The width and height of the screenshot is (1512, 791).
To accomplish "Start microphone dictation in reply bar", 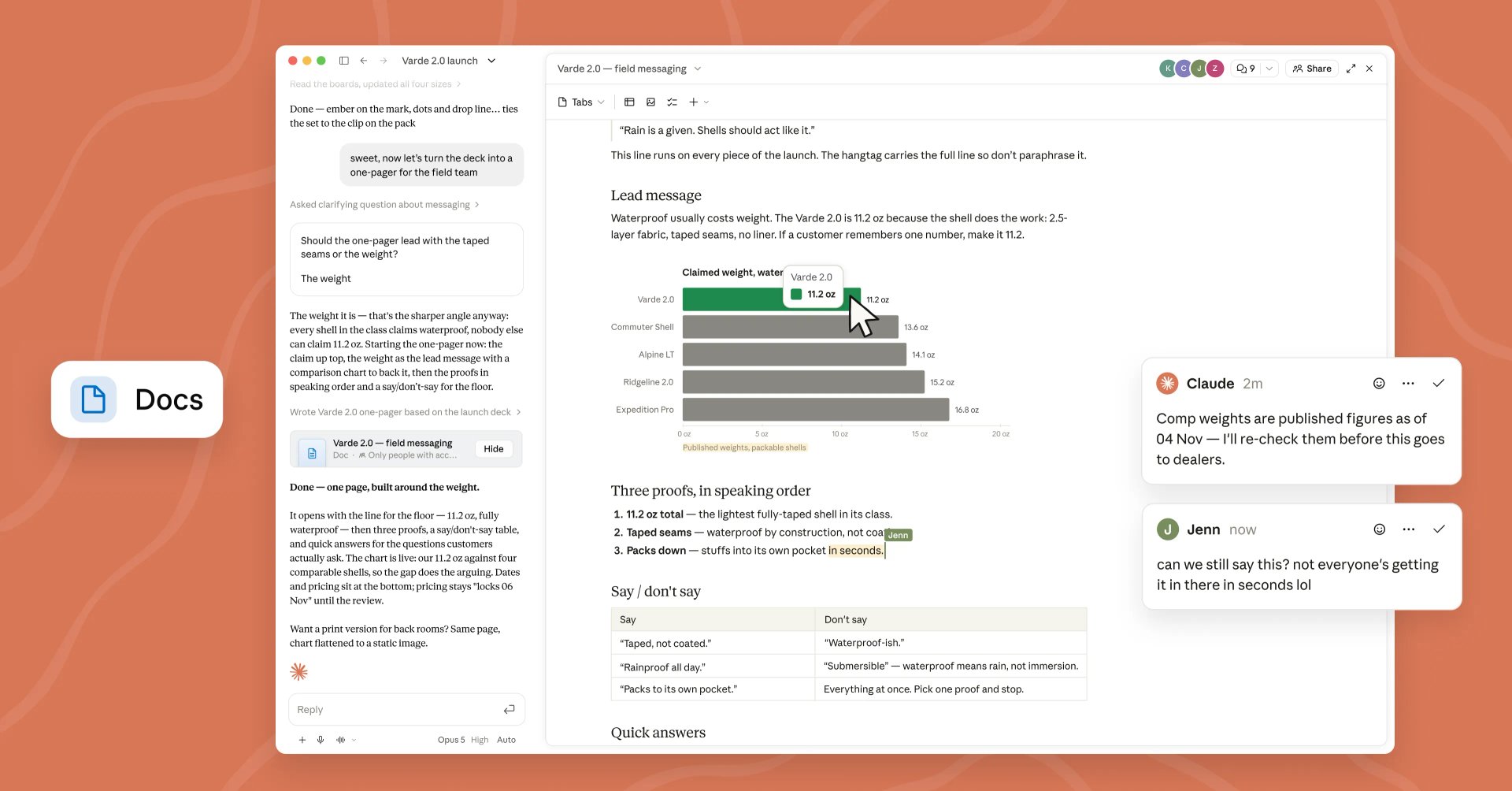I will (x=321, y=740).
